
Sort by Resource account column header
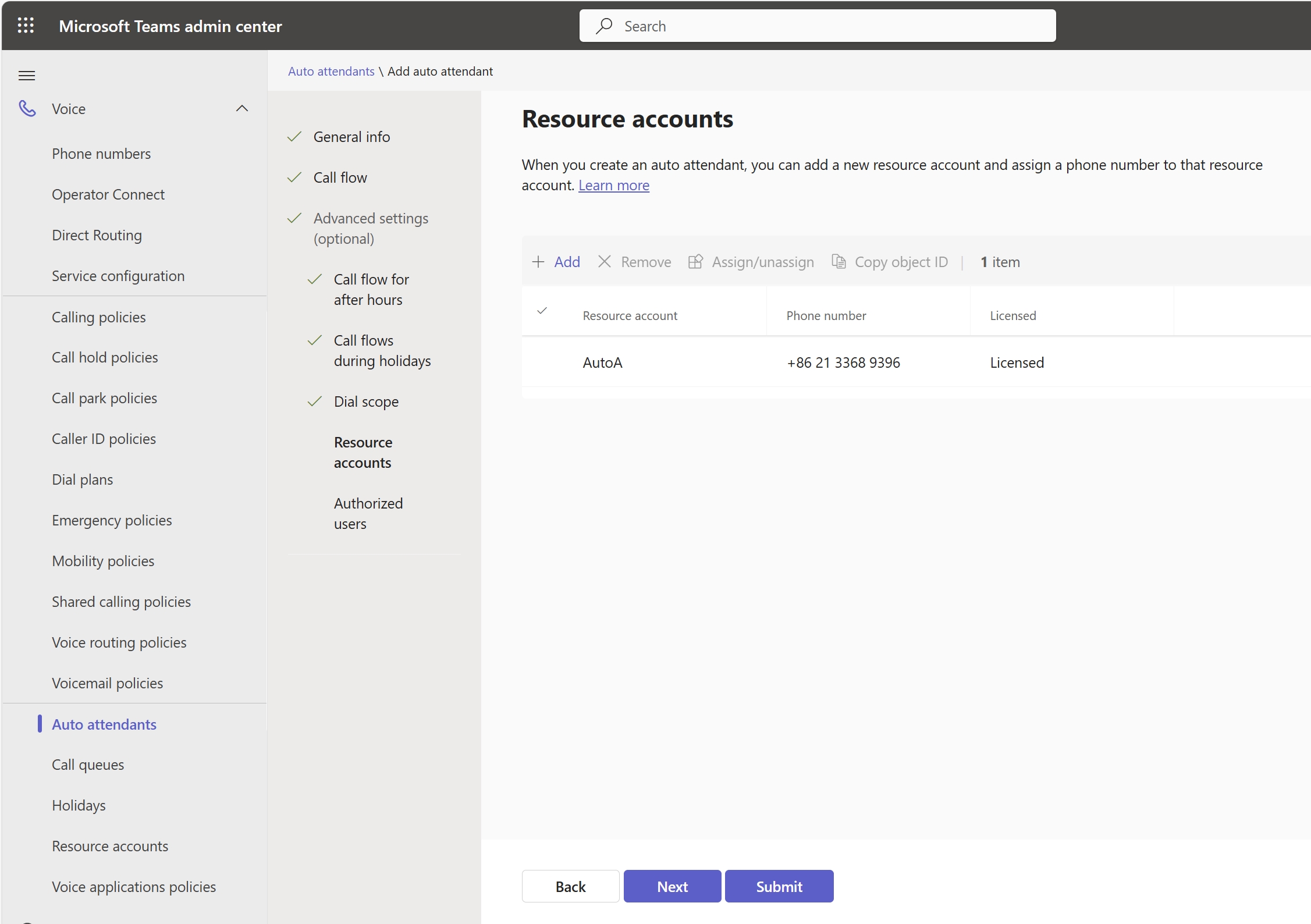coord(630,315)
